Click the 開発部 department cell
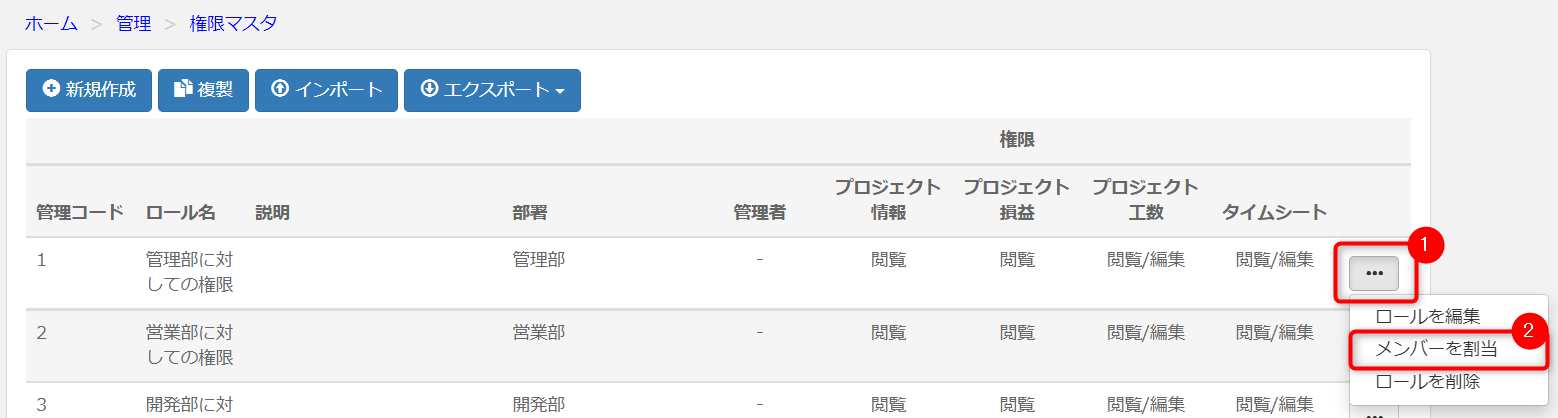This screenshot has width=1558, height=418. coord(539,404)
